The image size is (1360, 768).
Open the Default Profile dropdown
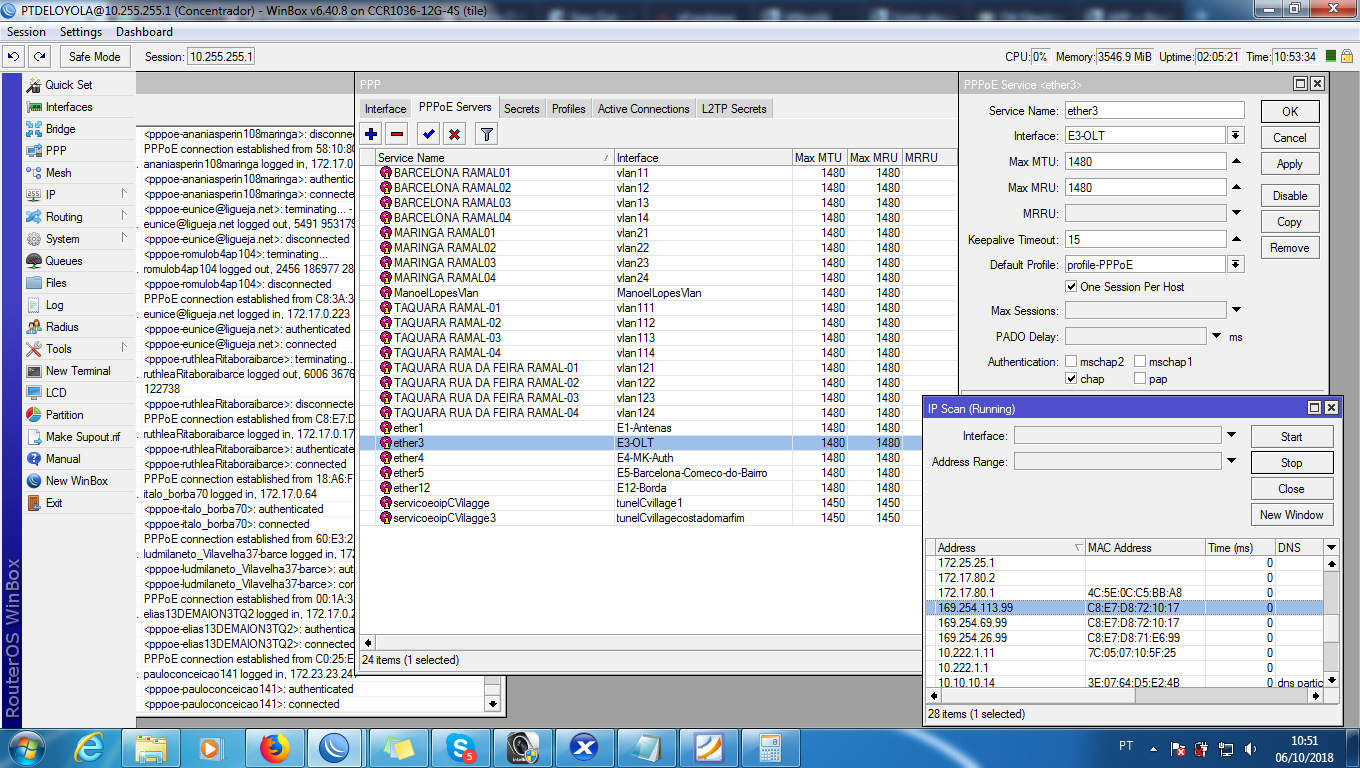[1236, 265]
